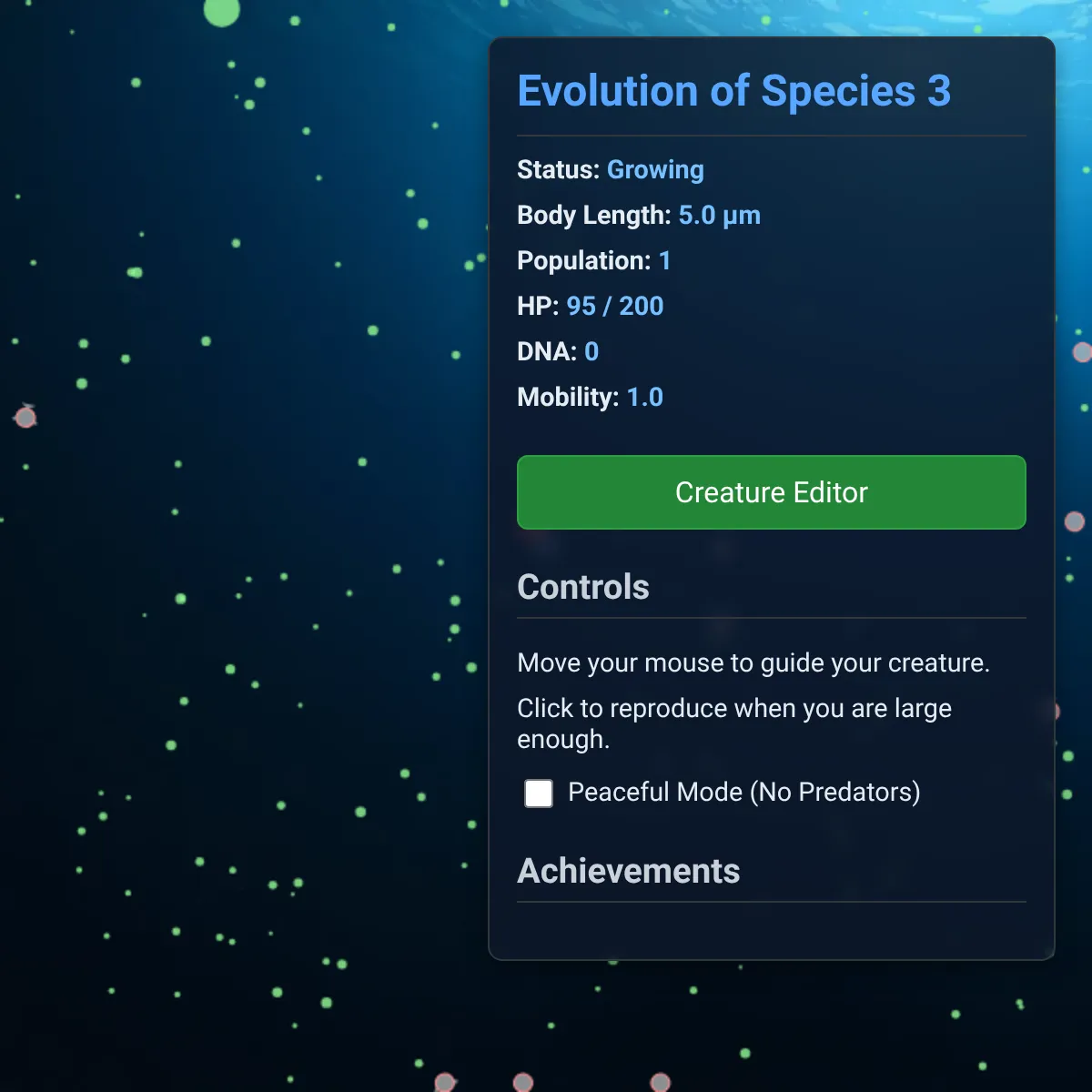Click the leftmost pink cell at bottom edge
The height and width of the screenshot is (1092, 1092).
[445, 1082]
